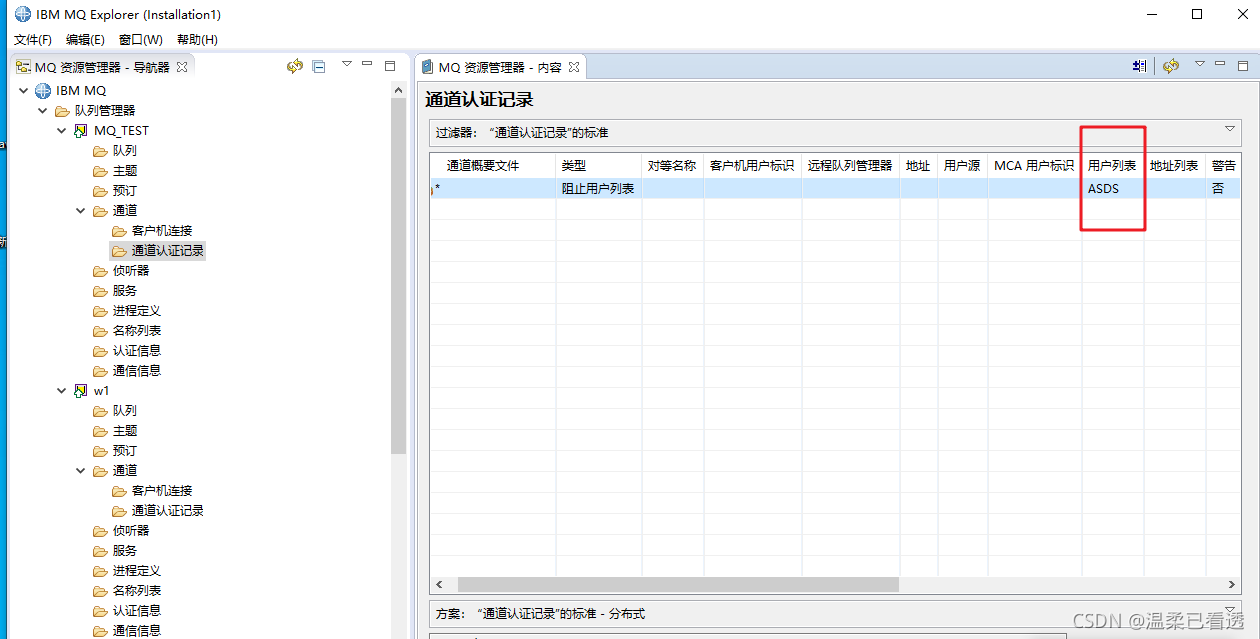
Task: Sort by 客户机用户标识 column header
Action: coord(753,166)
